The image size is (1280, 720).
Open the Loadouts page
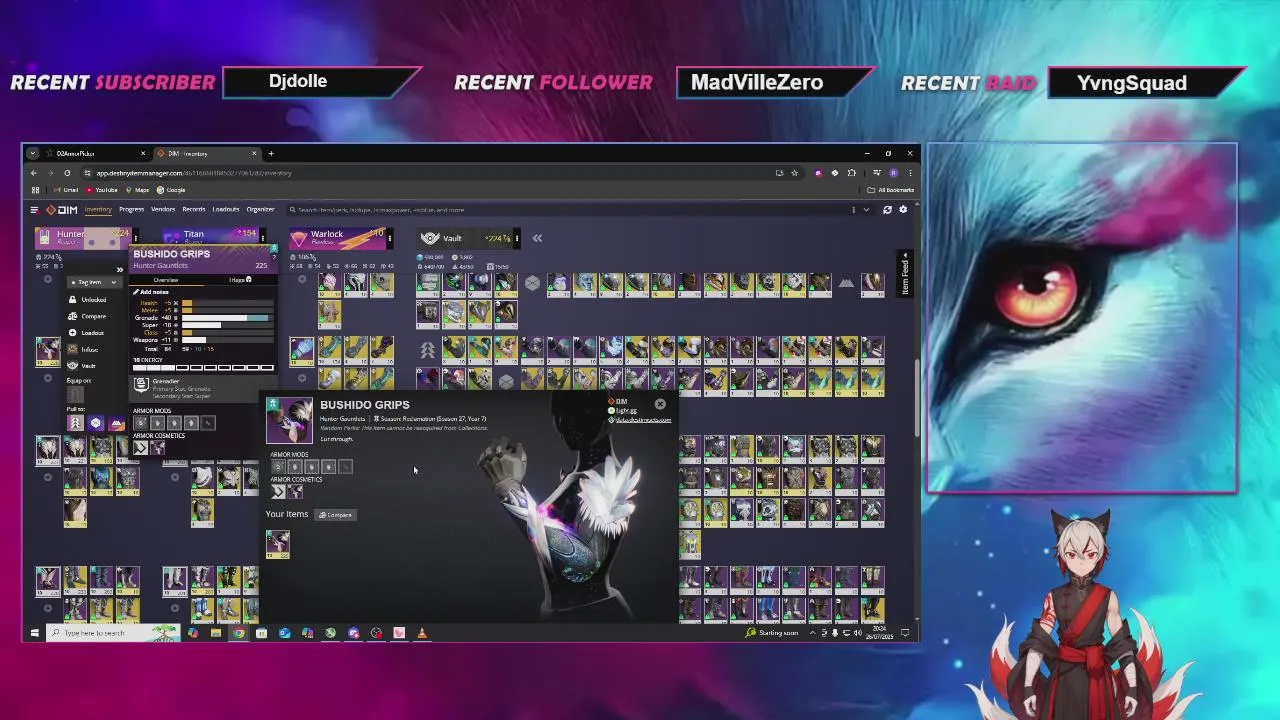tap(226, 210)
